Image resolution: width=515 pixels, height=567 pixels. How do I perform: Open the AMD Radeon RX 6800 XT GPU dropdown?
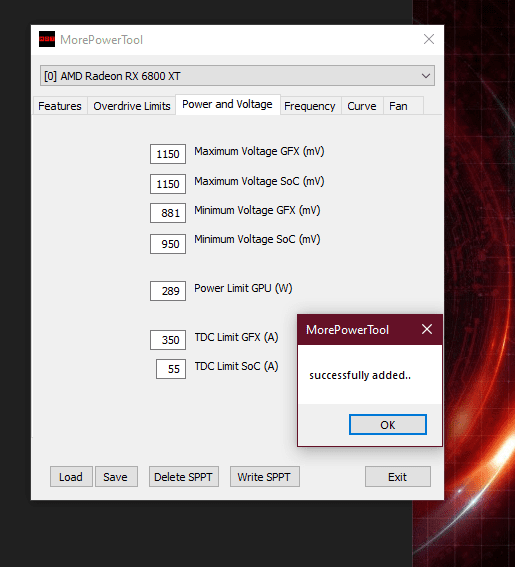(x=237, y=76)
